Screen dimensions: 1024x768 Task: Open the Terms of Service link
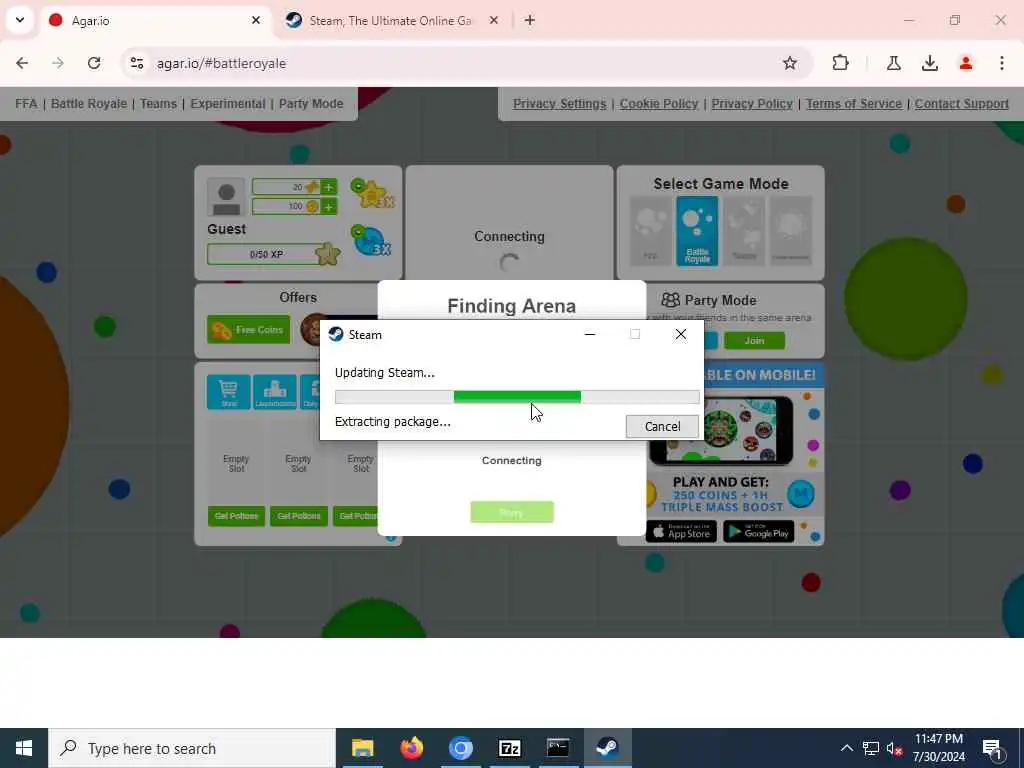pyautogui.click(x=854, y=104)
